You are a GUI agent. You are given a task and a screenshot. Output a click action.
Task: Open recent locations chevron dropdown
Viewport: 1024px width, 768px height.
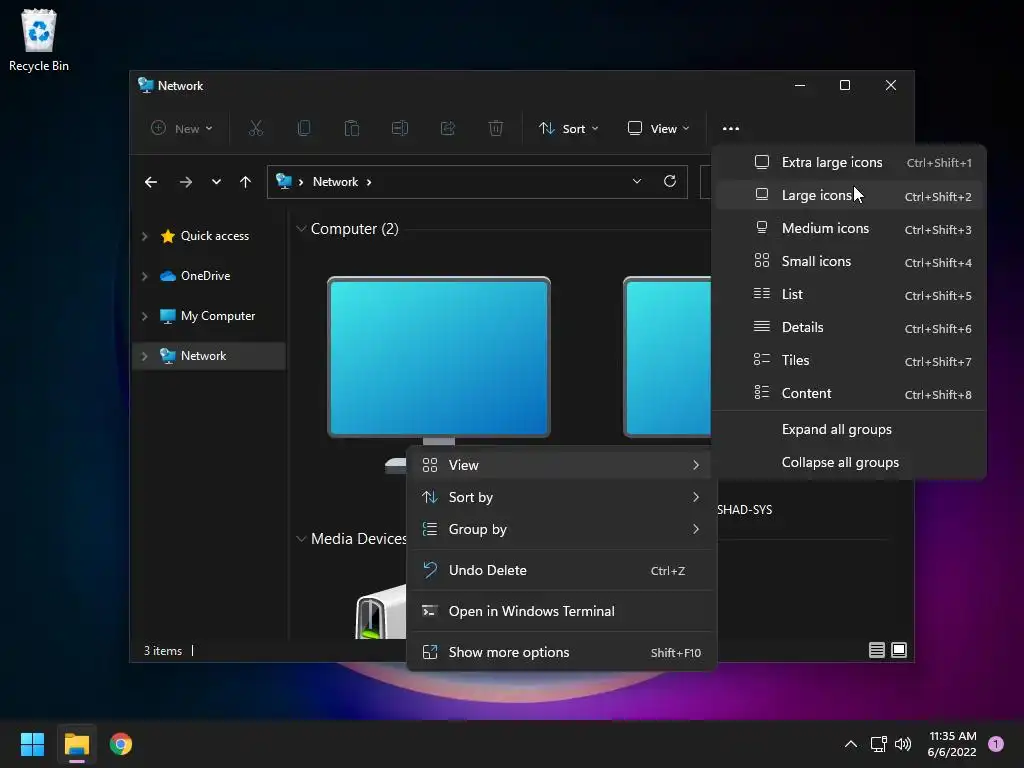click(216, 182)
